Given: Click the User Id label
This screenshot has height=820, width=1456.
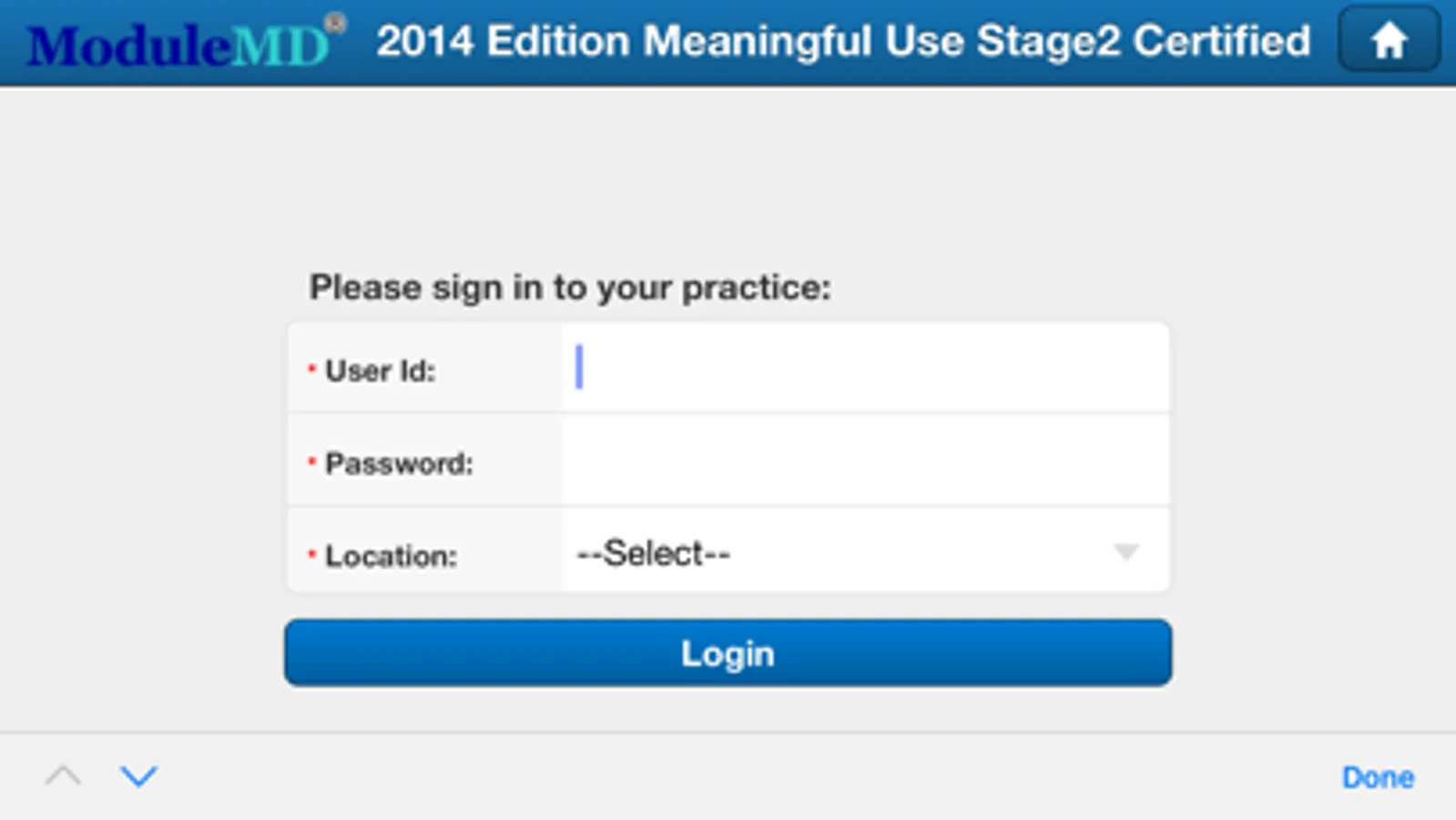Looking at the screenshot, I should pos(381,371).
